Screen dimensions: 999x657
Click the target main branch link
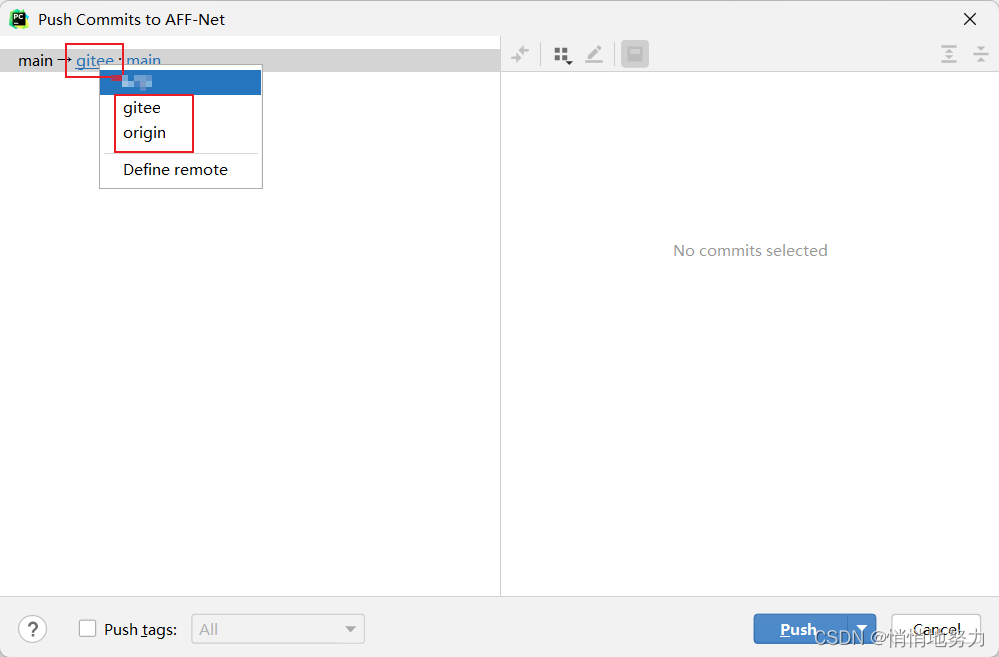click(143, 60)
